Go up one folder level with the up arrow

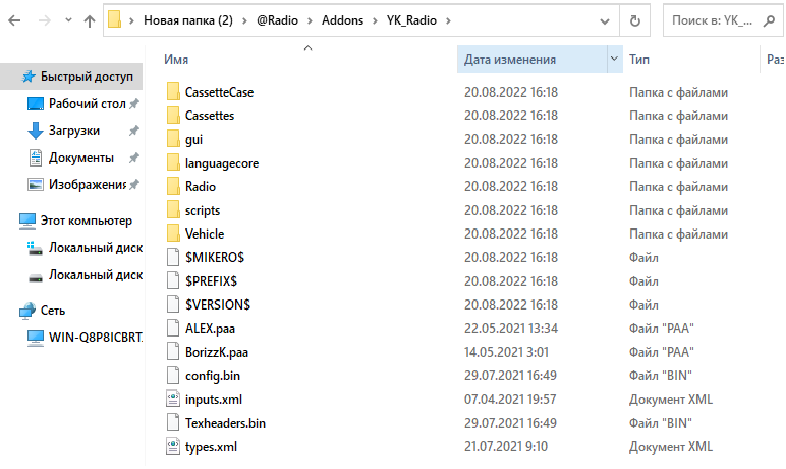click(90, 21)
